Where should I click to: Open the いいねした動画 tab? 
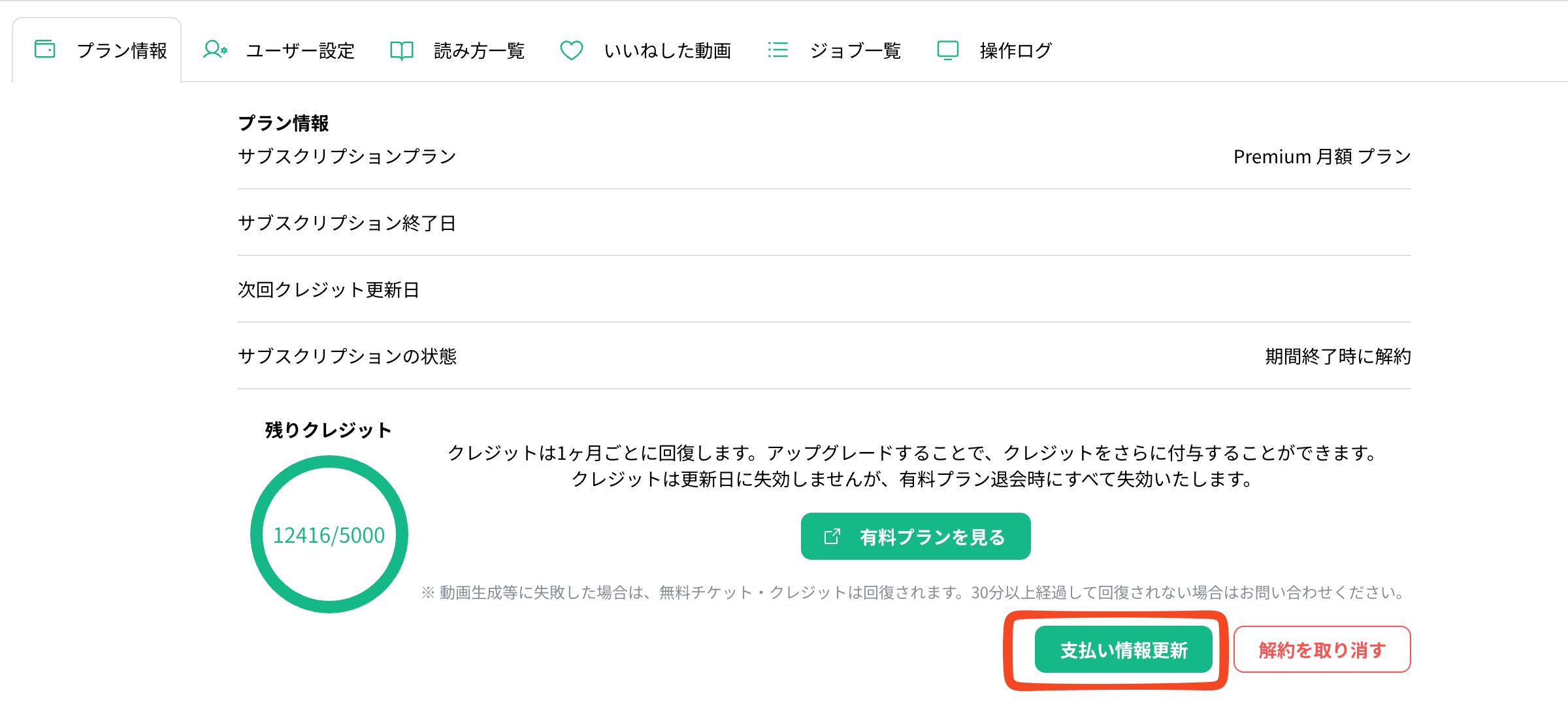(668, 50)
